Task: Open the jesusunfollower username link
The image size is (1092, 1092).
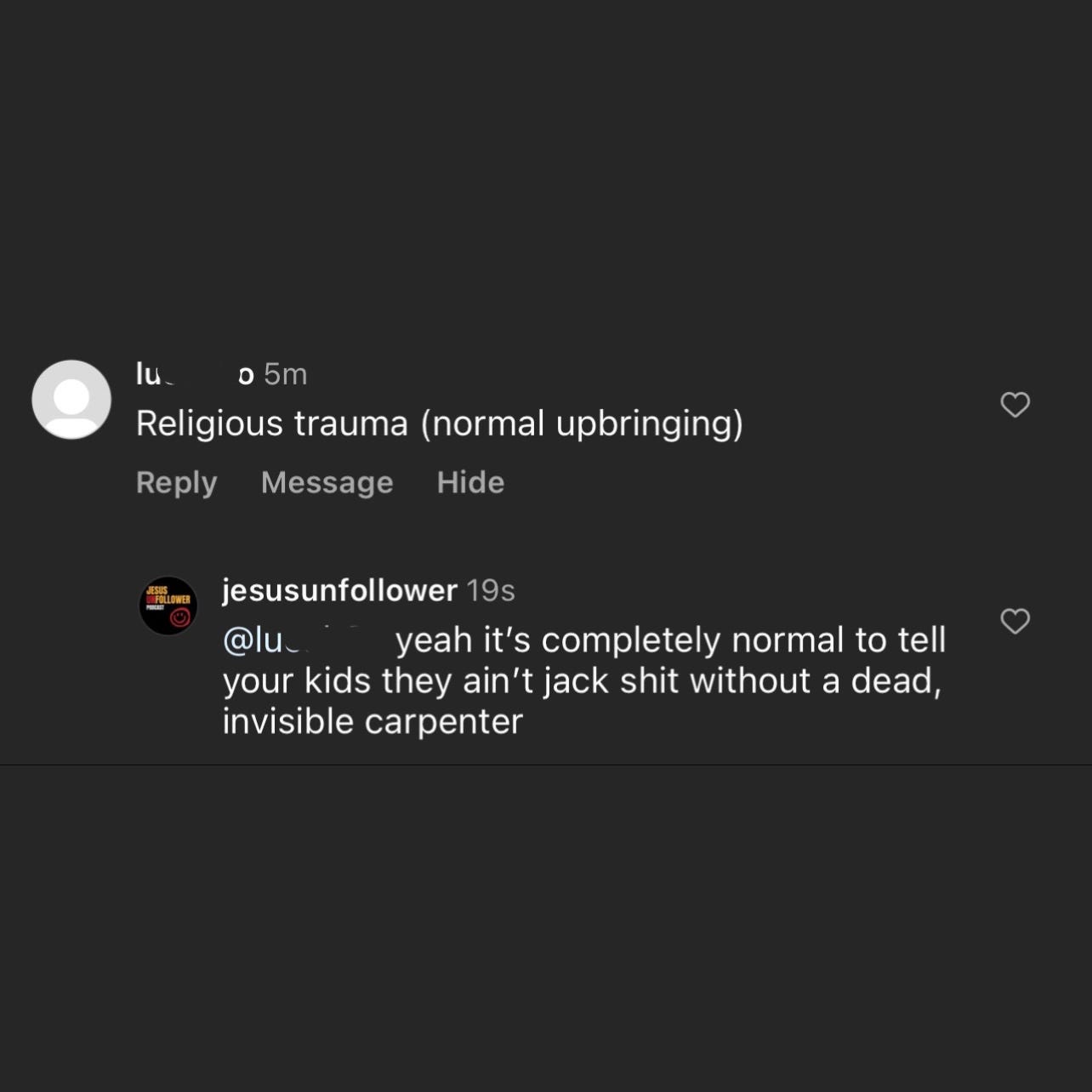Action: 339,590
